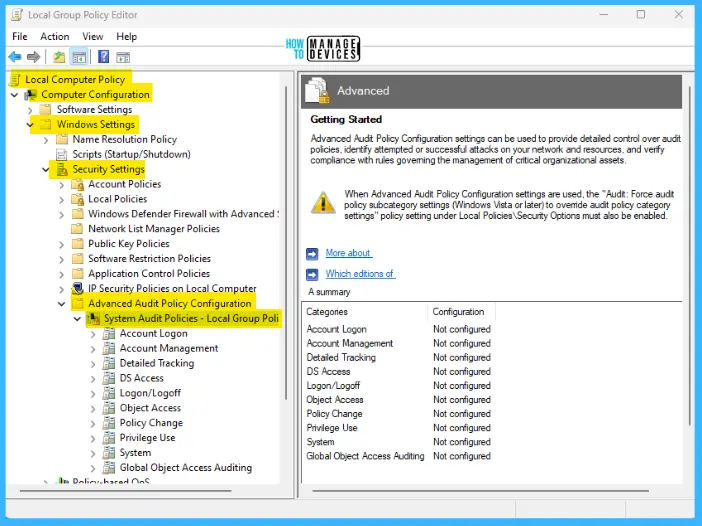The image size is (702, 526).
Task: Click the IP Security Policies icon
Action: (x=78, y=288)
